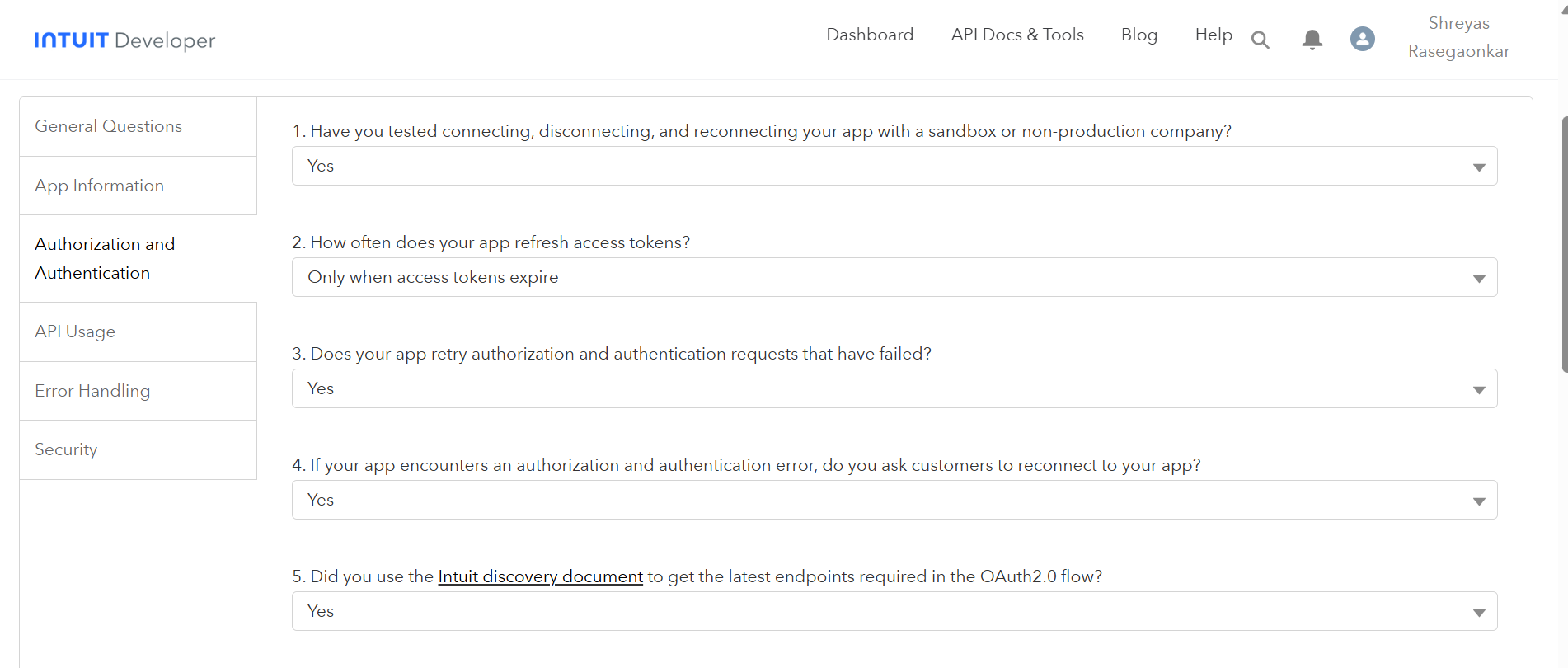
Task: Open the Intuit discovery document link
Action: [540, 576]
